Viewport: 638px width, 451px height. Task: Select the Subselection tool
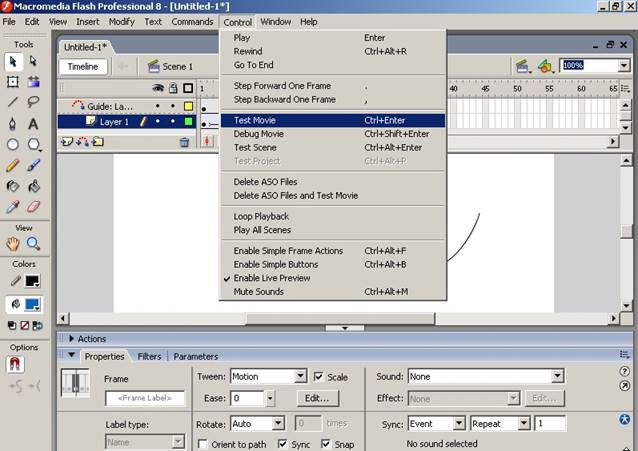[33, 61]
